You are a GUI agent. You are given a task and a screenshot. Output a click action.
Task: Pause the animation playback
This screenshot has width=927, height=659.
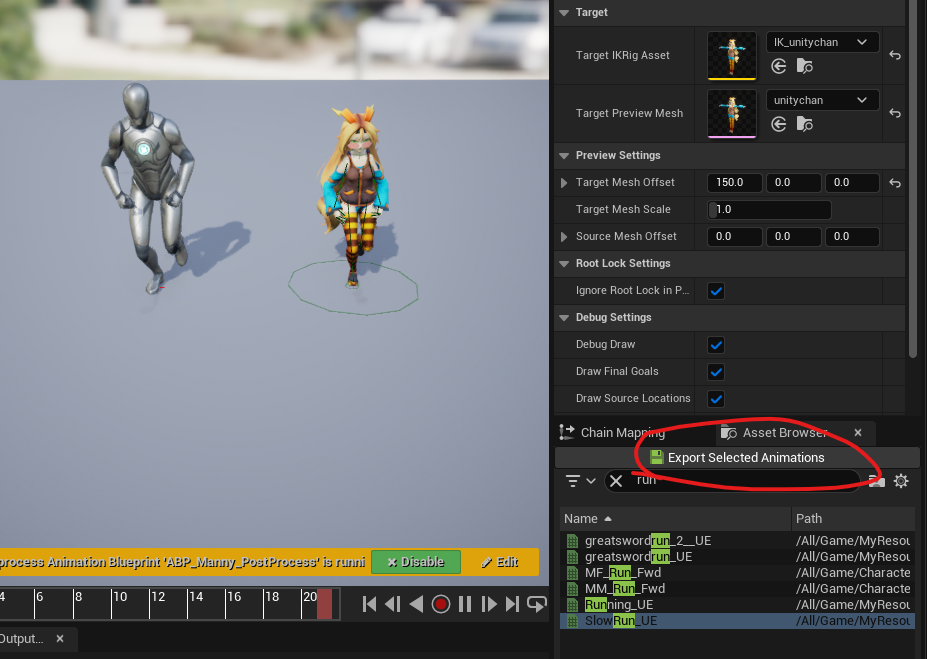tap(465, 604)
